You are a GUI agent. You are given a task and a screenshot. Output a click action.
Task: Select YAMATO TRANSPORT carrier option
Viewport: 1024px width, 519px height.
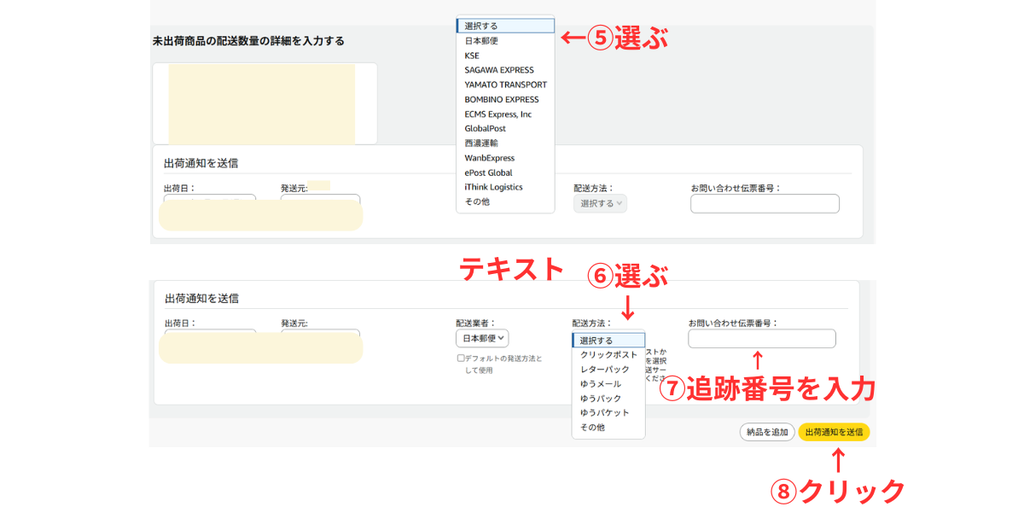click(x=505, y=85)
